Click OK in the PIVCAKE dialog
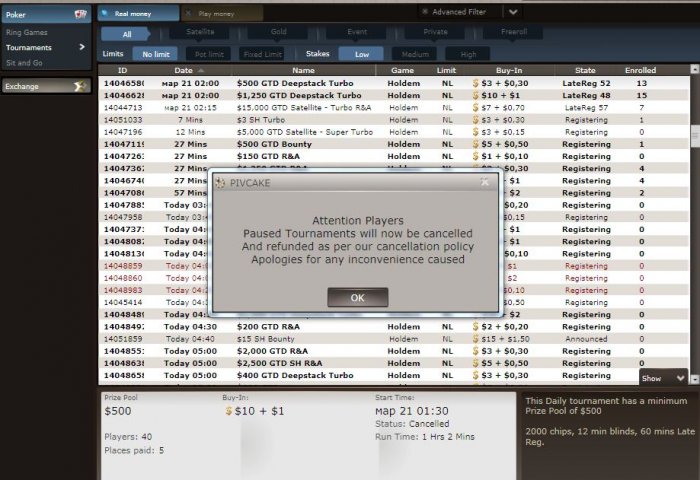Screen dimensions: 700x480 [358, 297]
